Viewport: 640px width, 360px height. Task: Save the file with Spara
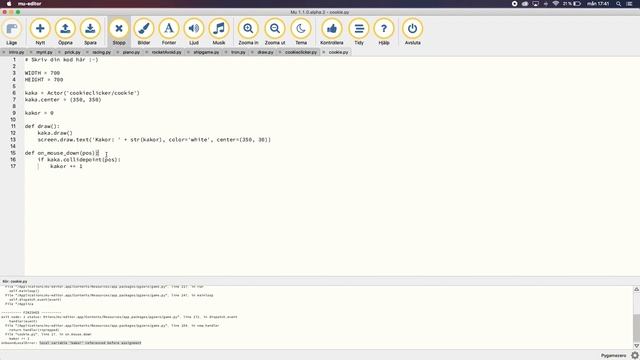pyautogui.click(x=90, y=31)
